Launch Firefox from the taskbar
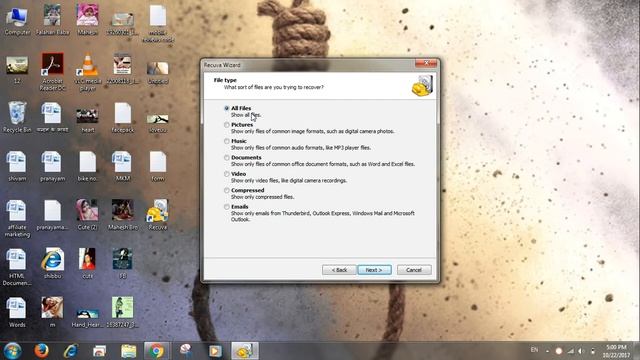The width and height of the screenshot is (640, 360). [41, 351]
